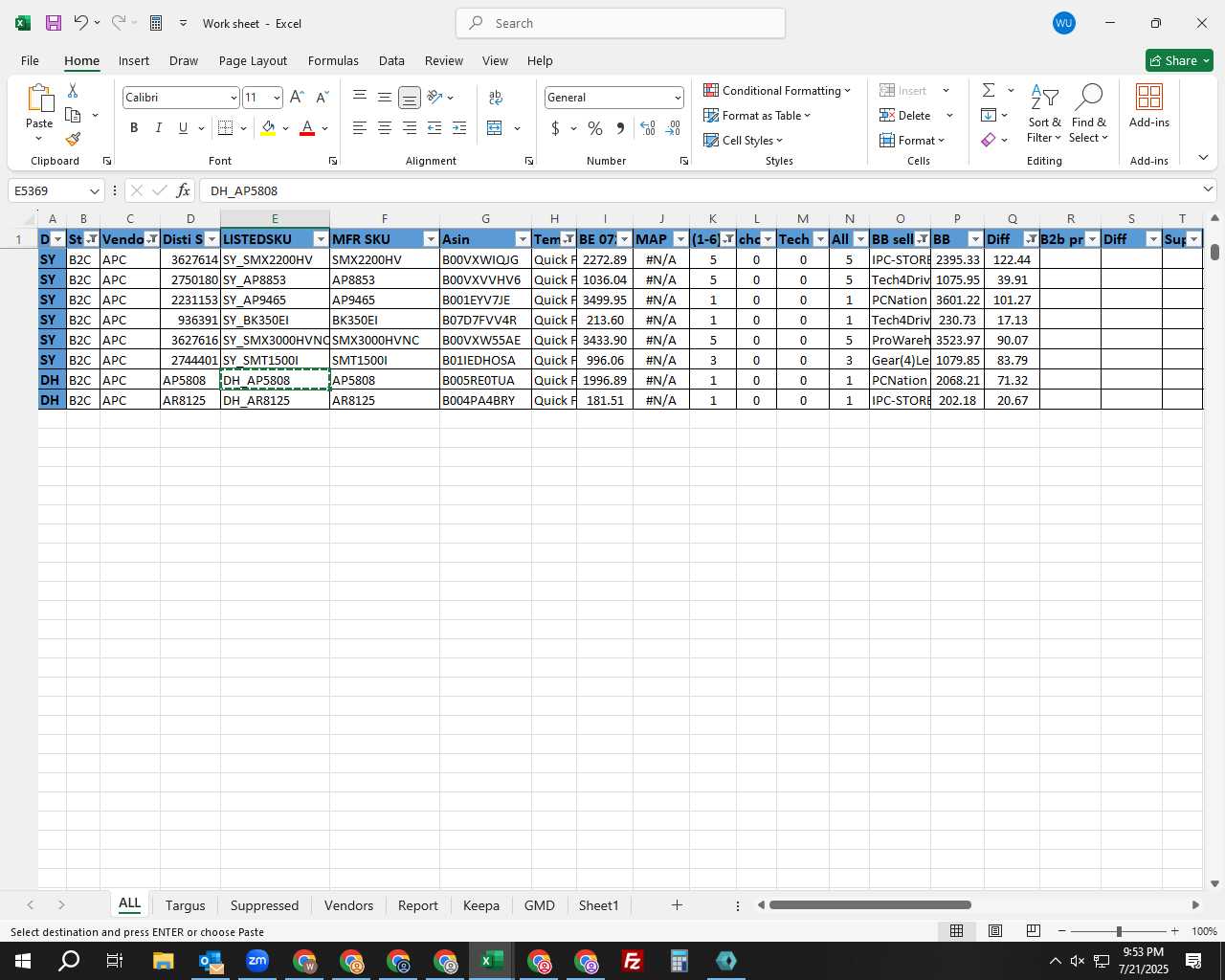The image size is (1225, 980).
Task: Toggle Underline formatting
Action: (x=183, y=128)
